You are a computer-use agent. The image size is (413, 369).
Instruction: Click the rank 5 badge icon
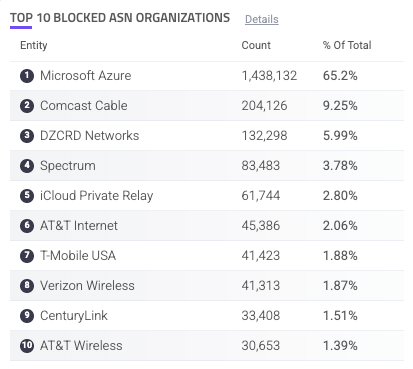[x=27, y=196]
